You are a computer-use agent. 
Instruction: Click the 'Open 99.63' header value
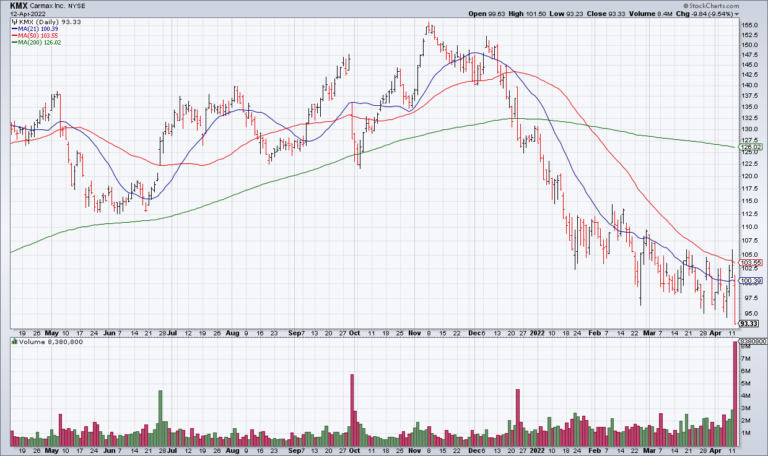click(486, 14)
